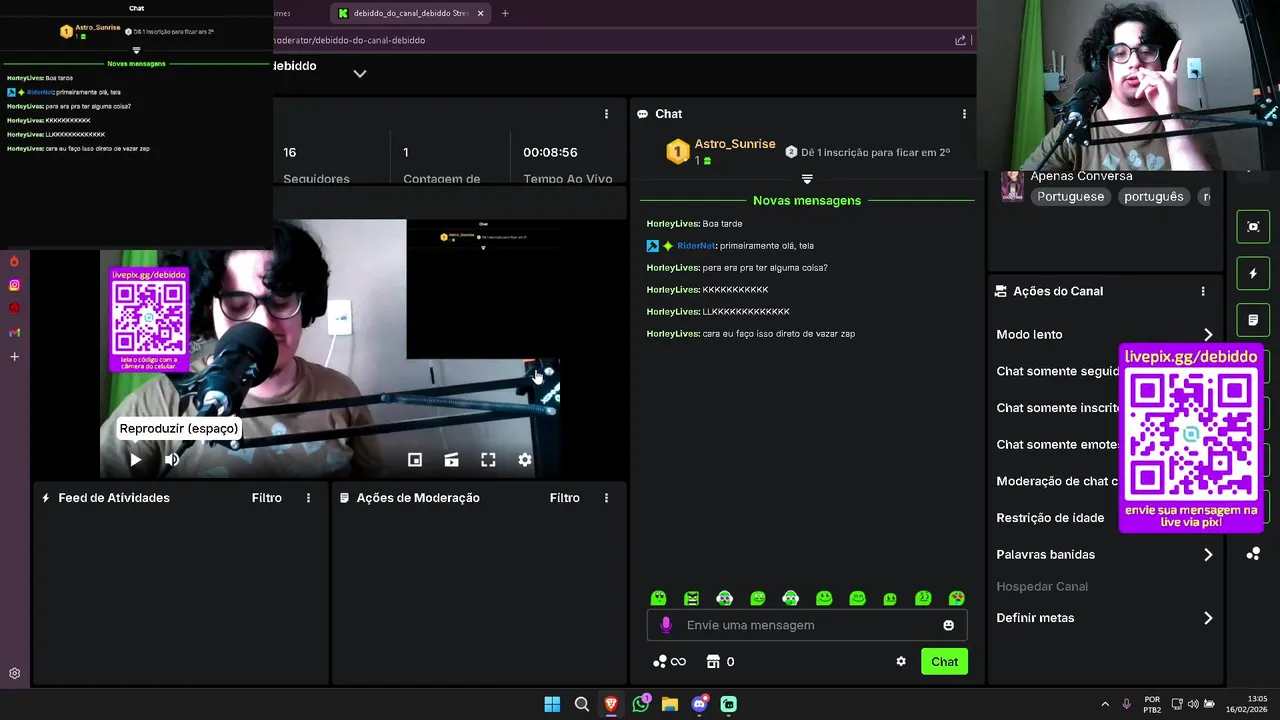Click the Restrição de idade row
Viewport: 1280px width, 720px height.
pyautogui.click(x=1053, y=518)
